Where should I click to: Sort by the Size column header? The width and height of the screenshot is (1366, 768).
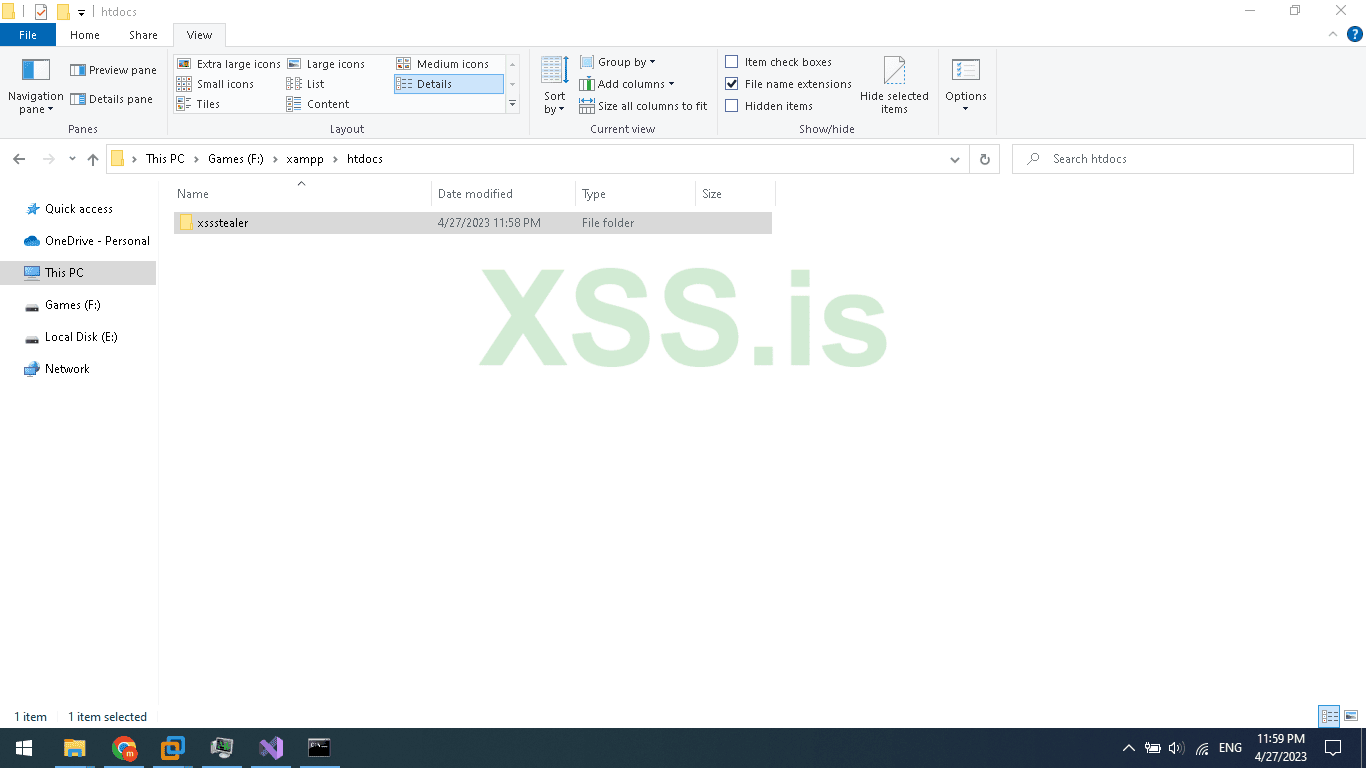pos(735,194)
